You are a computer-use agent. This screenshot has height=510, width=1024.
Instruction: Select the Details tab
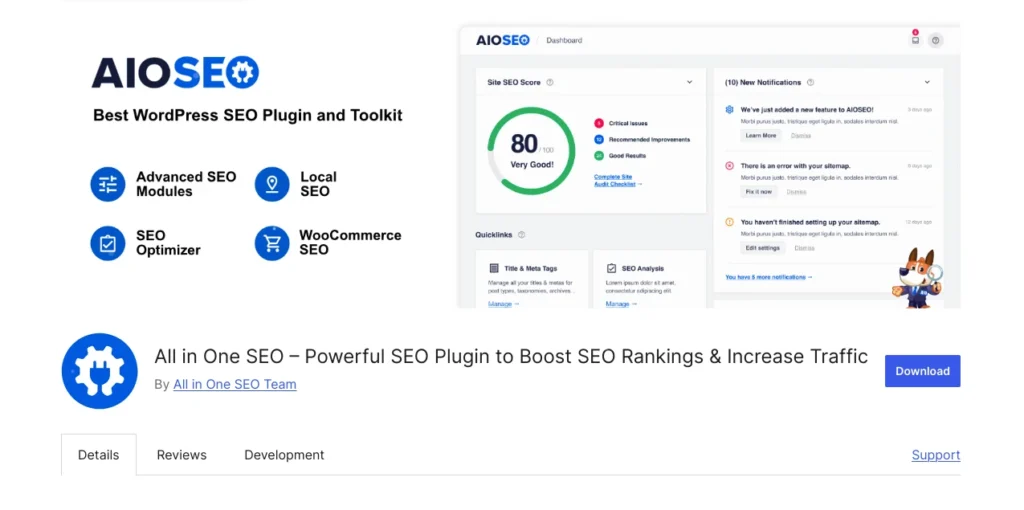tap(98, 455)
